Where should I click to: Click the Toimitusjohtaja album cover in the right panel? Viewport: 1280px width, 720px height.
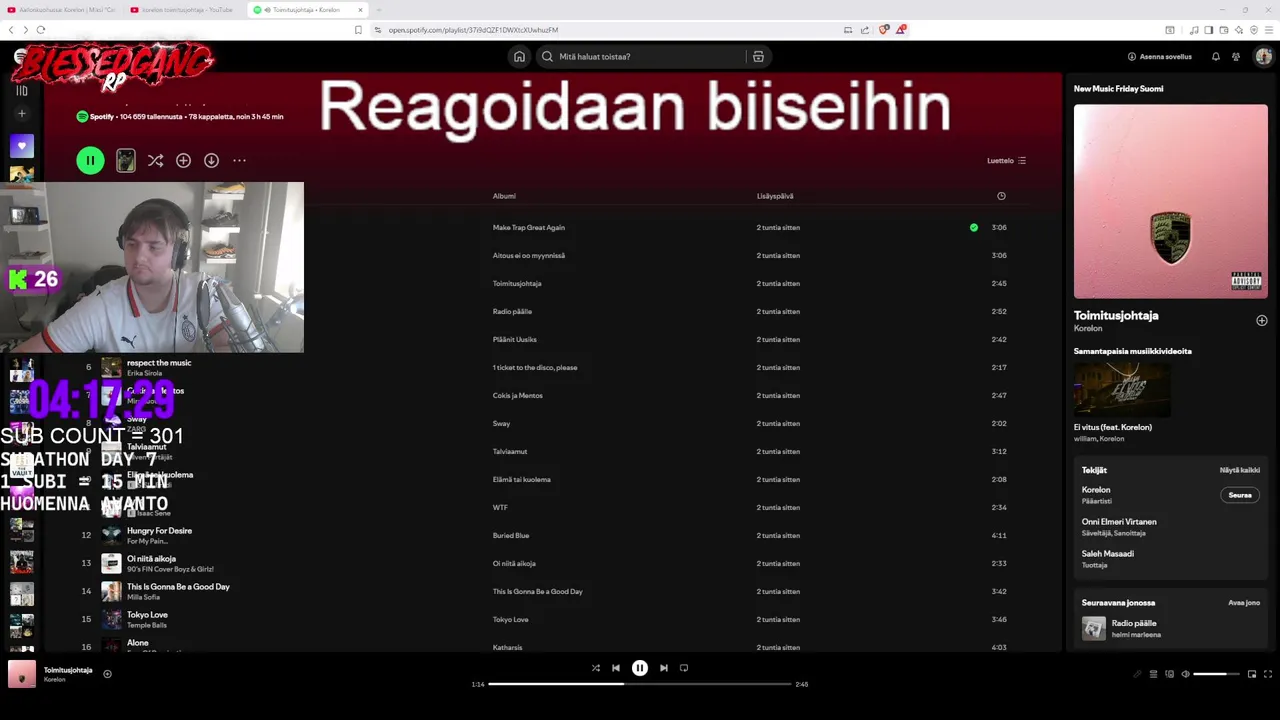(x=1170, y=201)
